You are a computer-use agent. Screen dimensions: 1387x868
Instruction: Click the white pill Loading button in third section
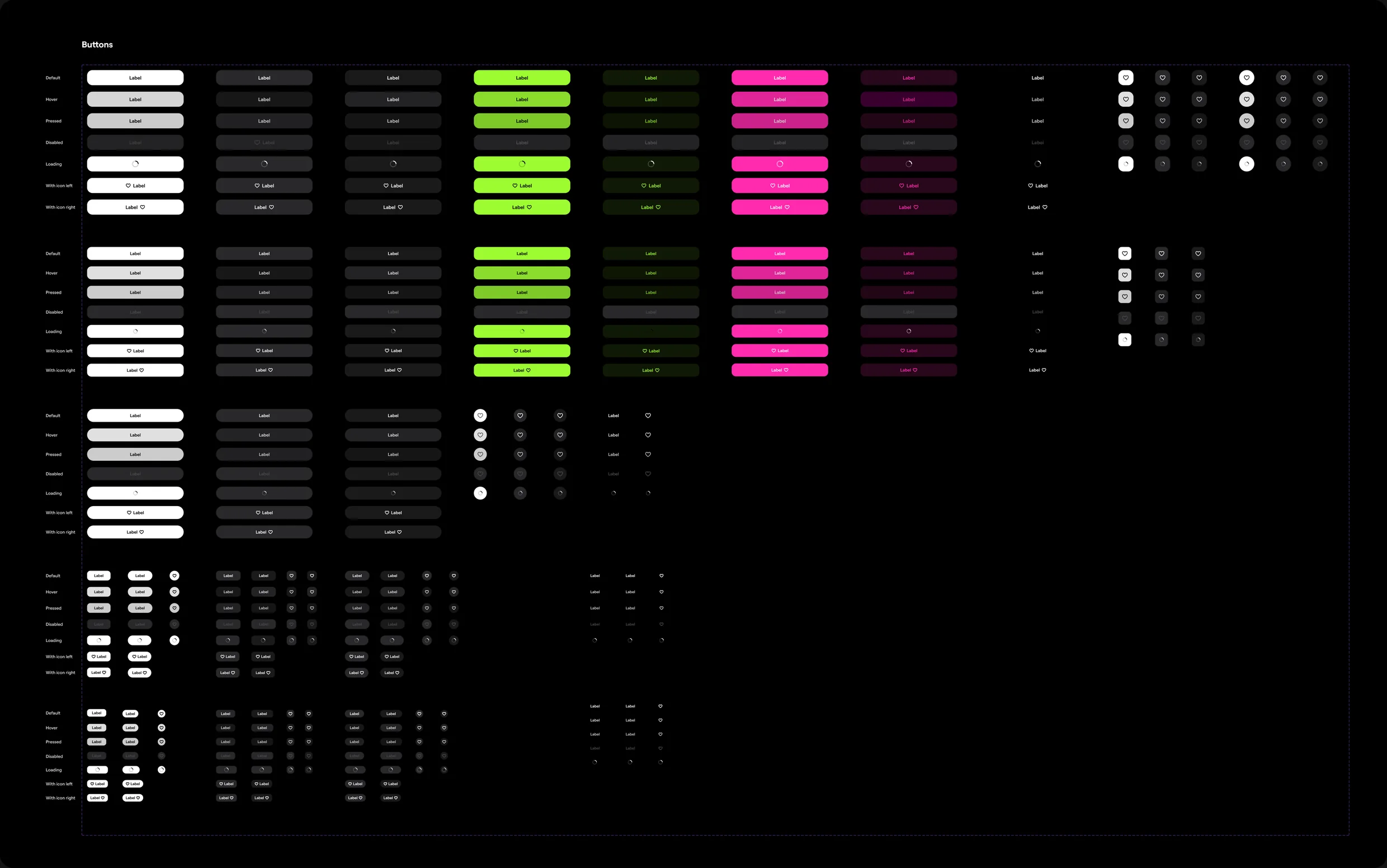[x=135, y=493]
